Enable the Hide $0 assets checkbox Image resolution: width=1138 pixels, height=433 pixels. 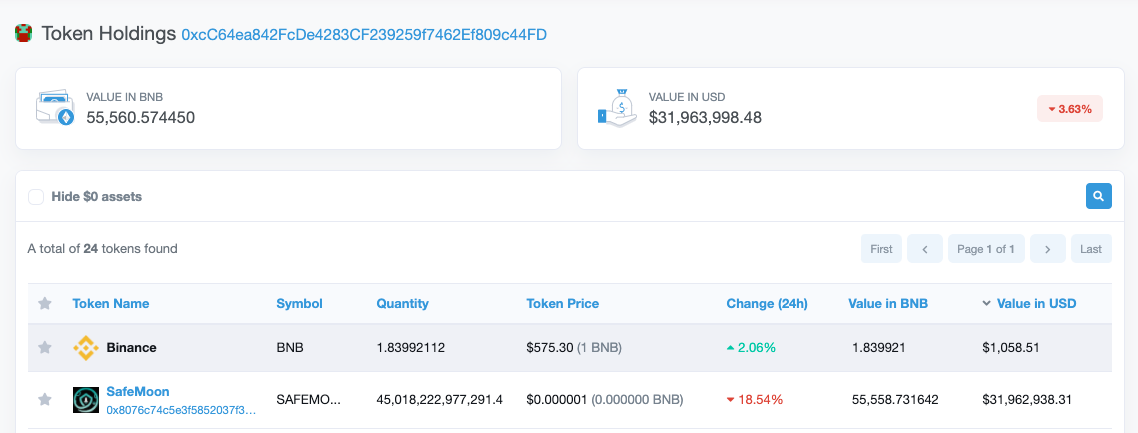[x=36, y=197]
